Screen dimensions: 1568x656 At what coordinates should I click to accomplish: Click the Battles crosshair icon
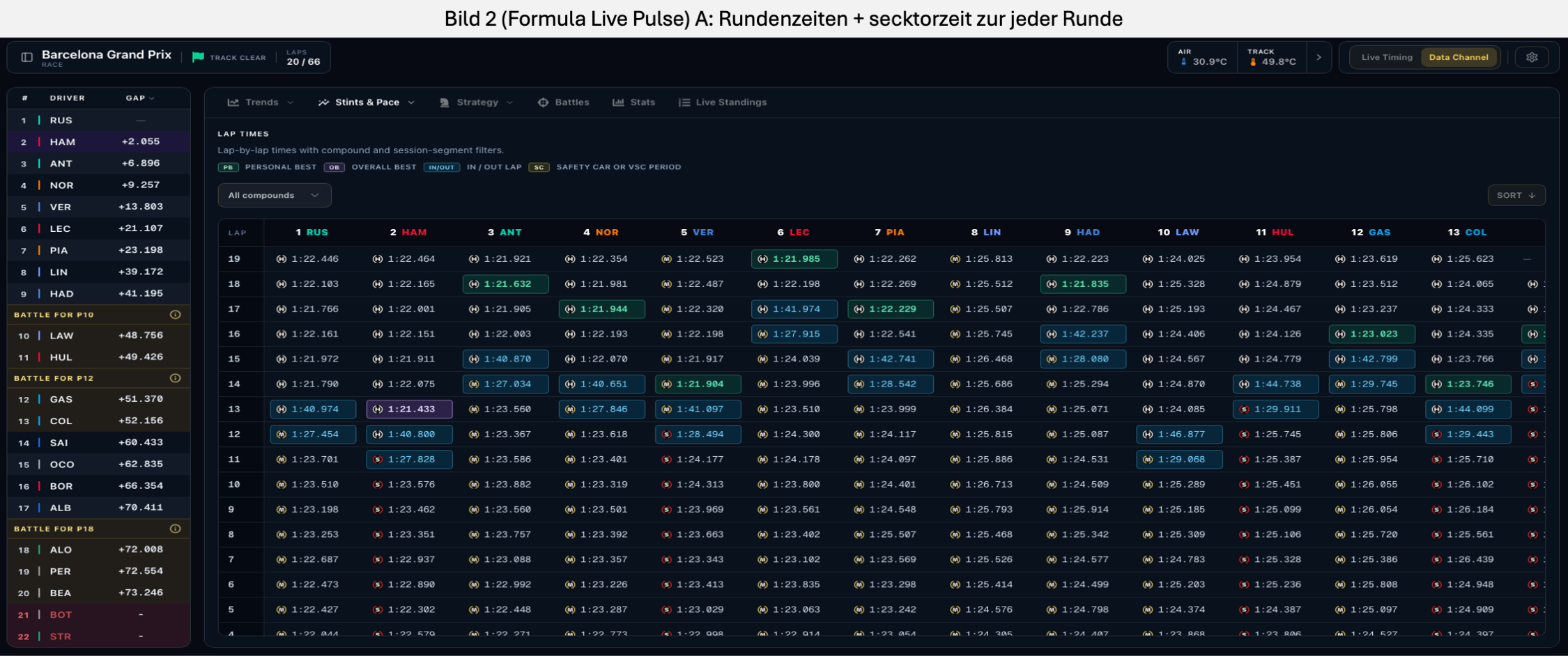543,102
